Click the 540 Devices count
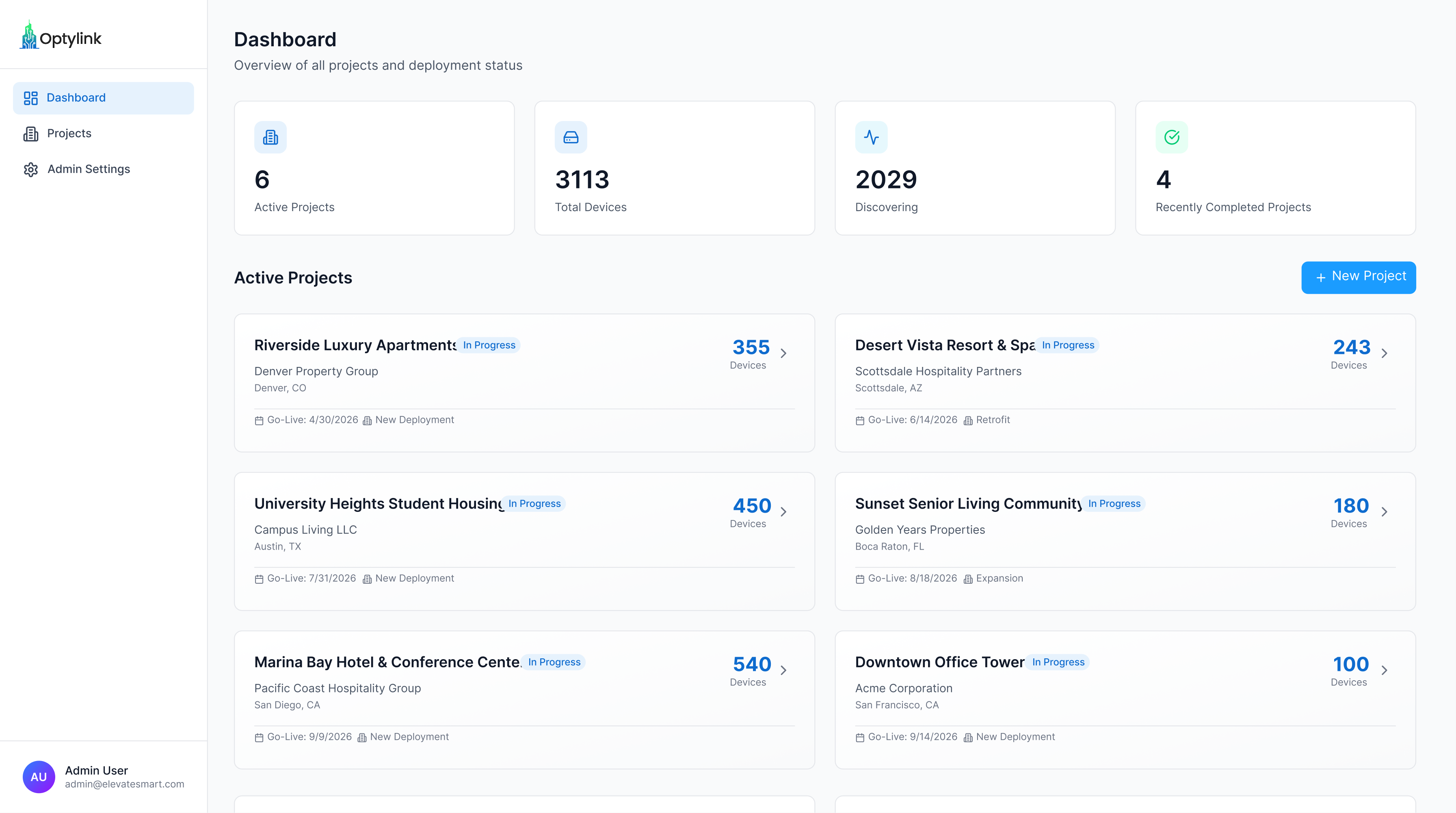This screenshot has height=813, width=1456. point(752,664)
